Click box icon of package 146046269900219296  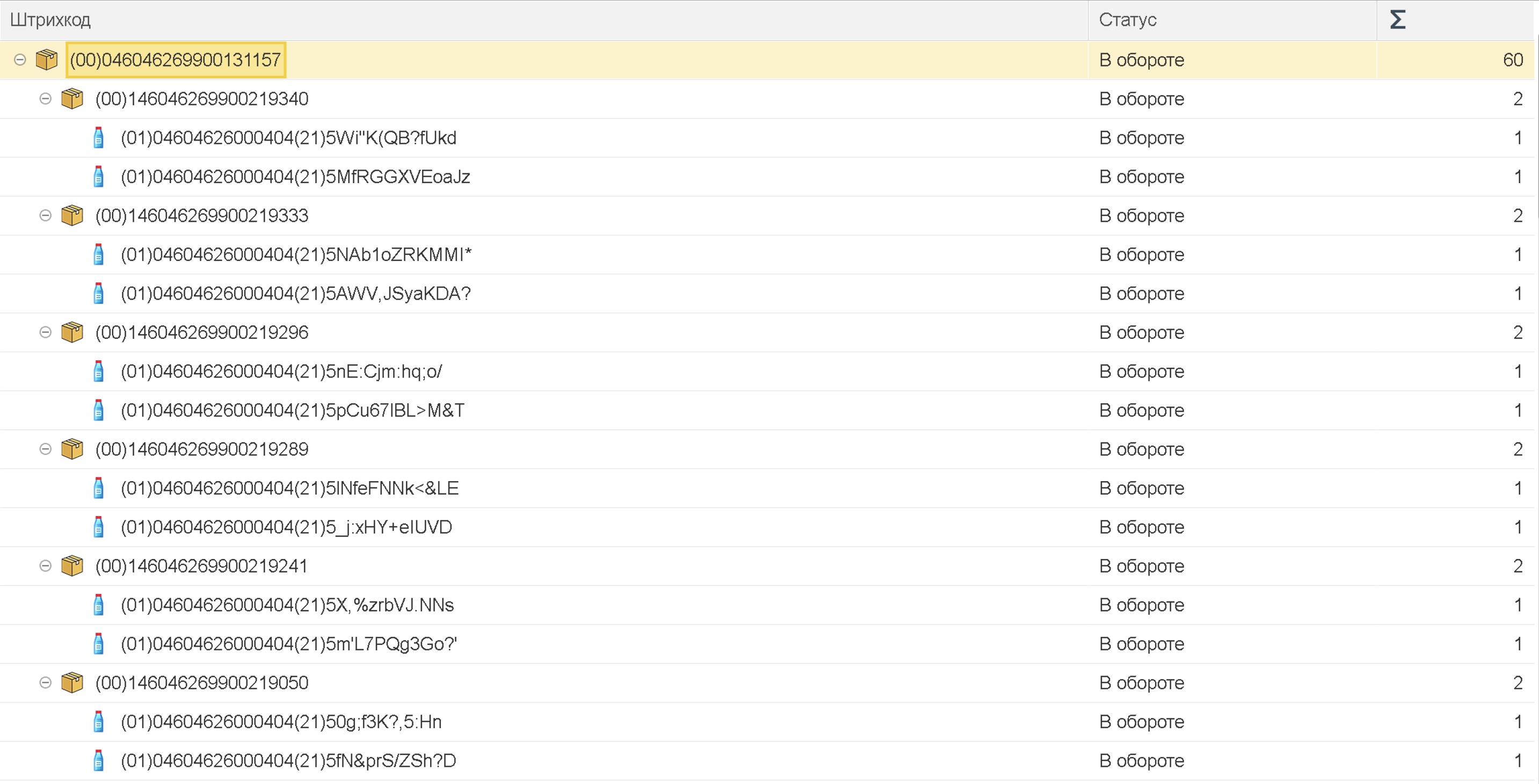(72, 332)
